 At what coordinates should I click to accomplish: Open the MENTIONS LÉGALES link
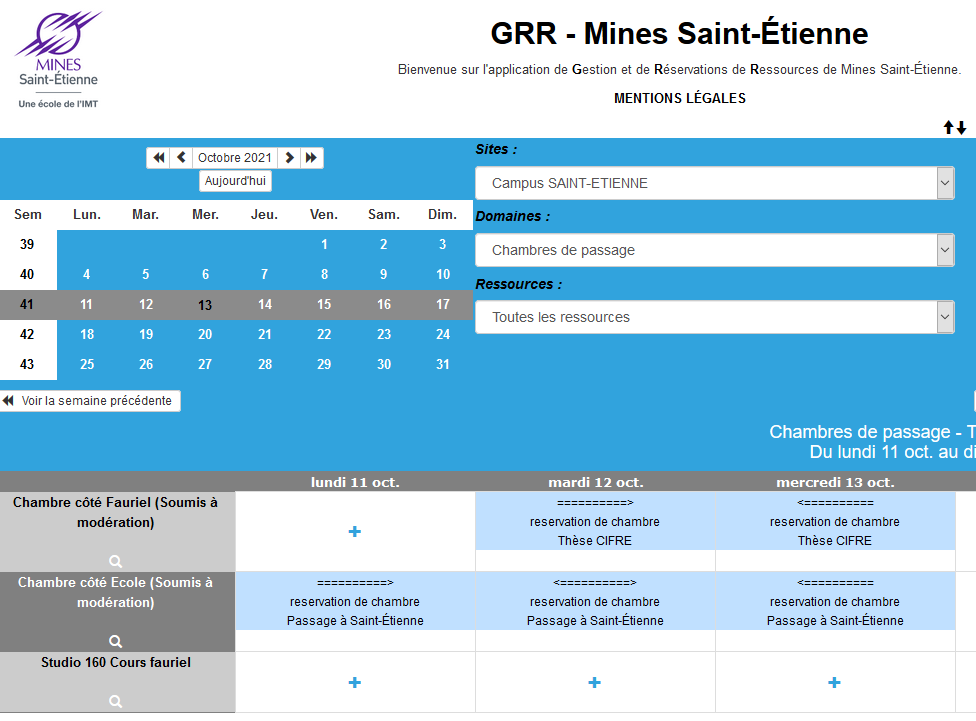tap(680, 98)
